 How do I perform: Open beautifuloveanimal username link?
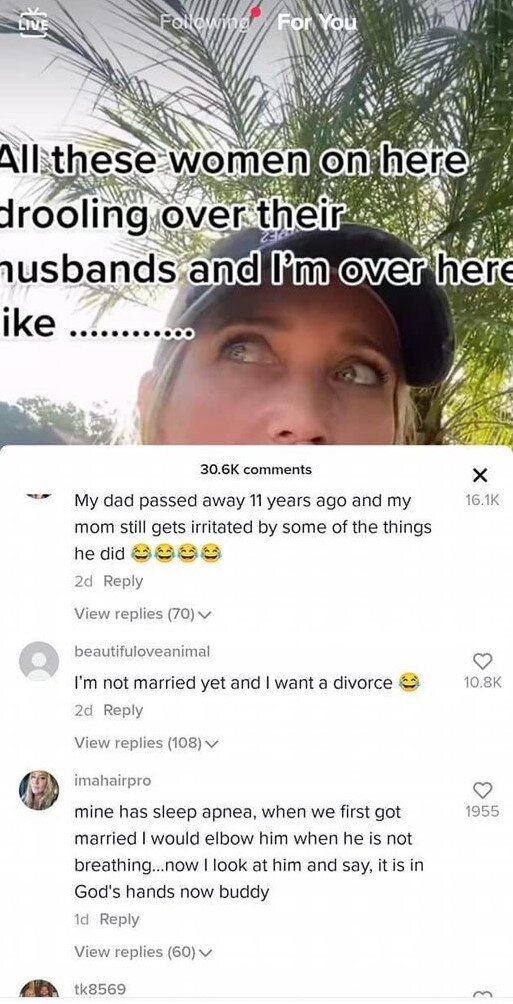pos(142,651)
